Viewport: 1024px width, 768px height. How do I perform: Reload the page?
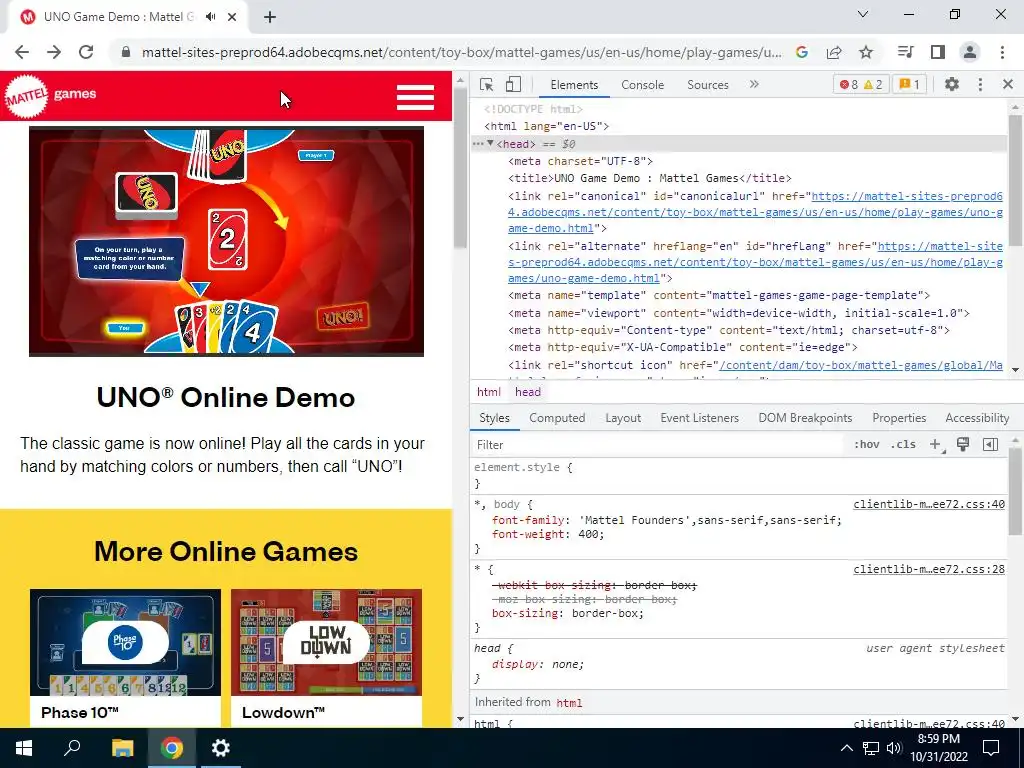(x=86, y=52)
